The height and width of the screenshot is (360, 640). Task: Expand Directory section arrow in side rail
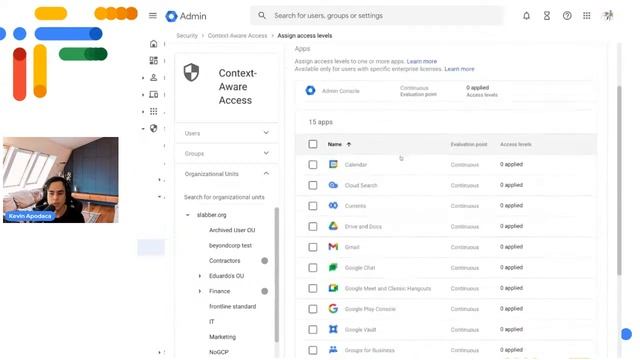point(143,78)
